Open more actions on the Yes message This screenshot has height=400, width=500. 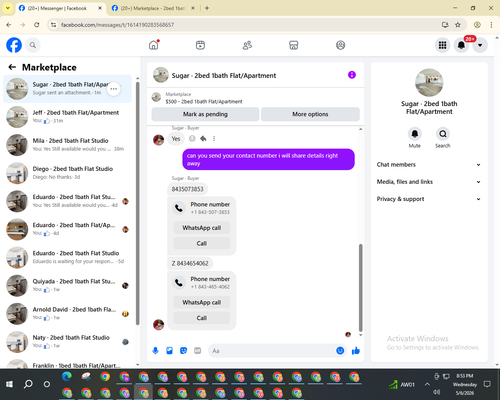coord(214,138)
